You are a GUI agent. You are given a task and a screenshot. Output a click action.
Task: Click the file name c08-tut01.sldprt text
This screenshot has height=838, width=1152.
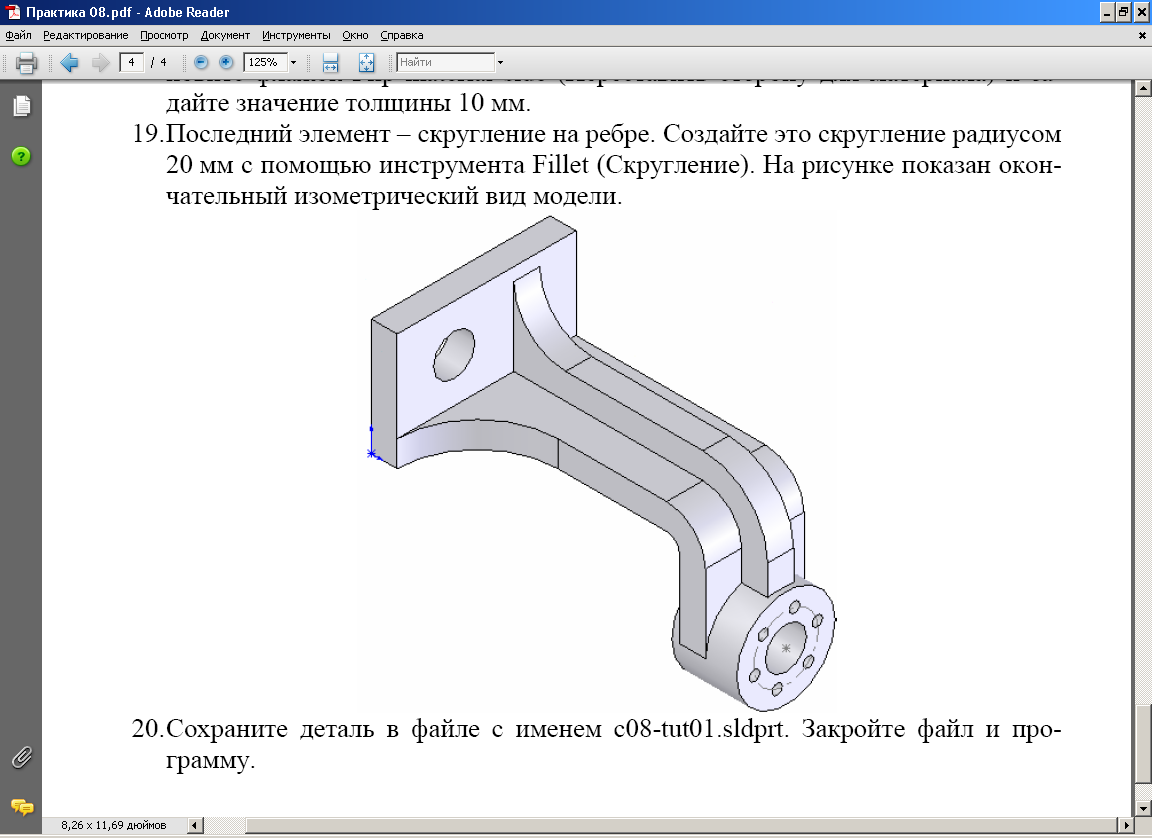click(x=701, y=729)
